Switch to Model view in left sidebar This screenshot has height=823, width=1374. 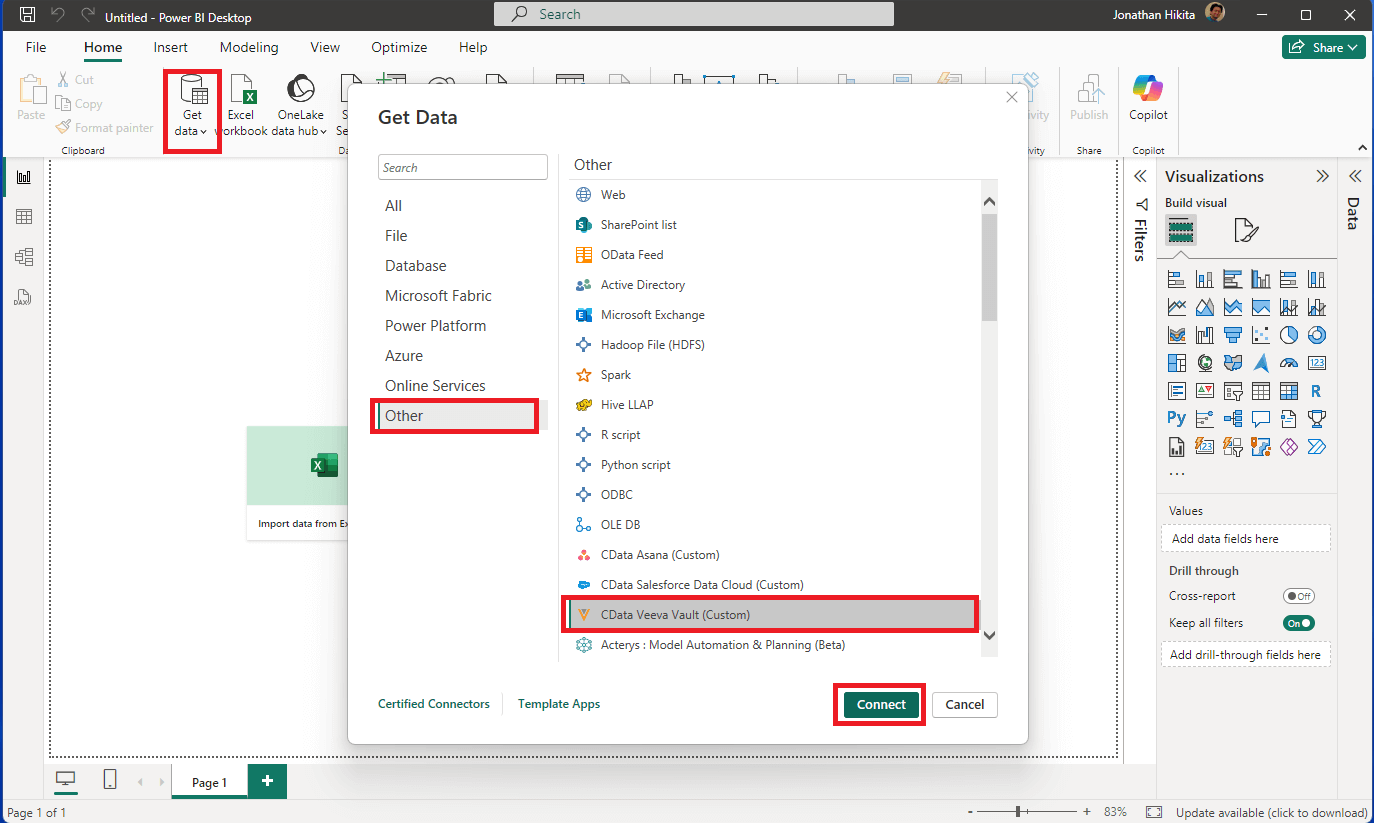coord(24,257)
